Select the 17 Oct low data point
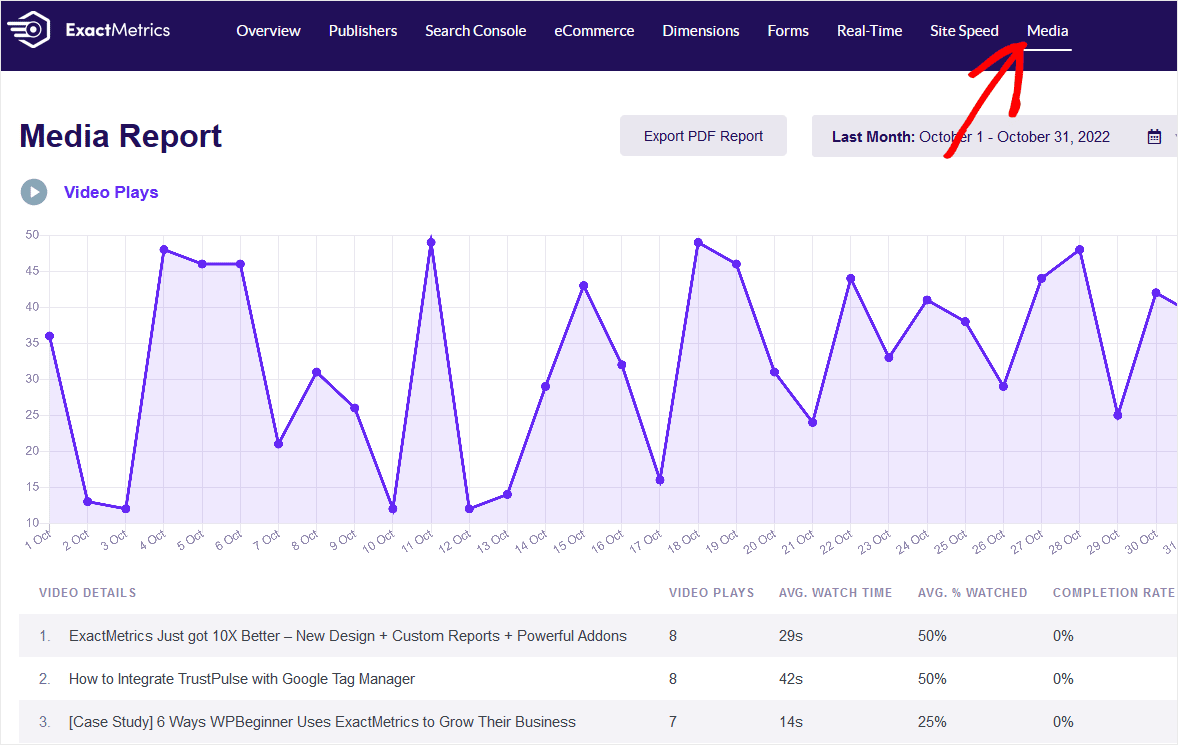1178x745 pixels. 660,480
